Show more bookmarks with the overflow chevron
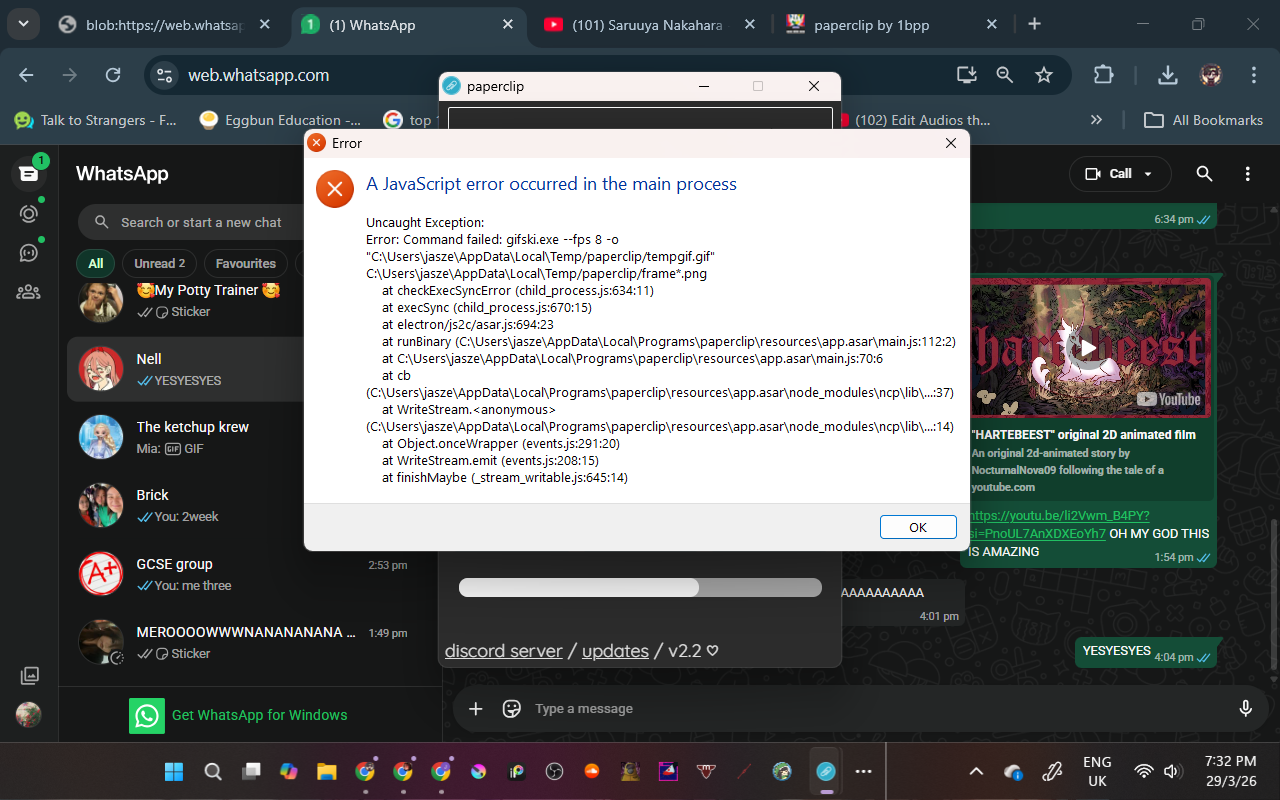1280x800 pixels. point(1096,120)
